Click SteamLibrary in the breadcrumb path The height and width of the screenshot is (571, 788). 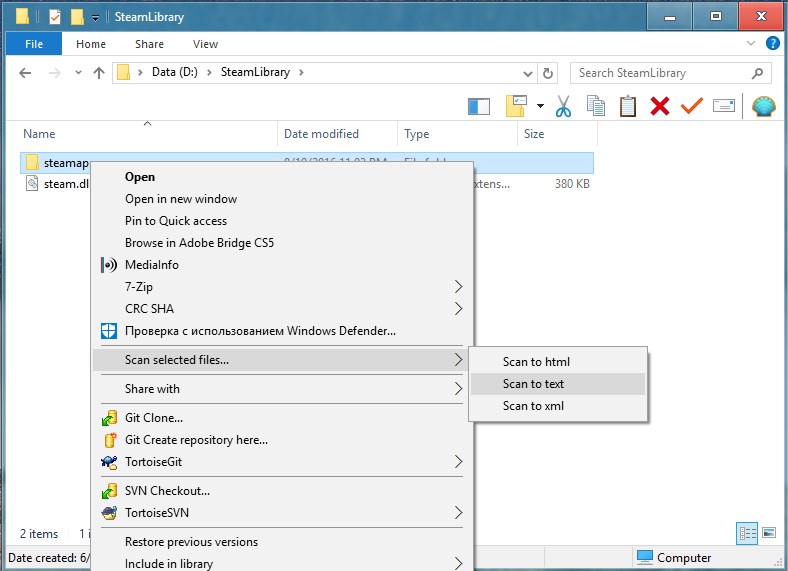255,72
